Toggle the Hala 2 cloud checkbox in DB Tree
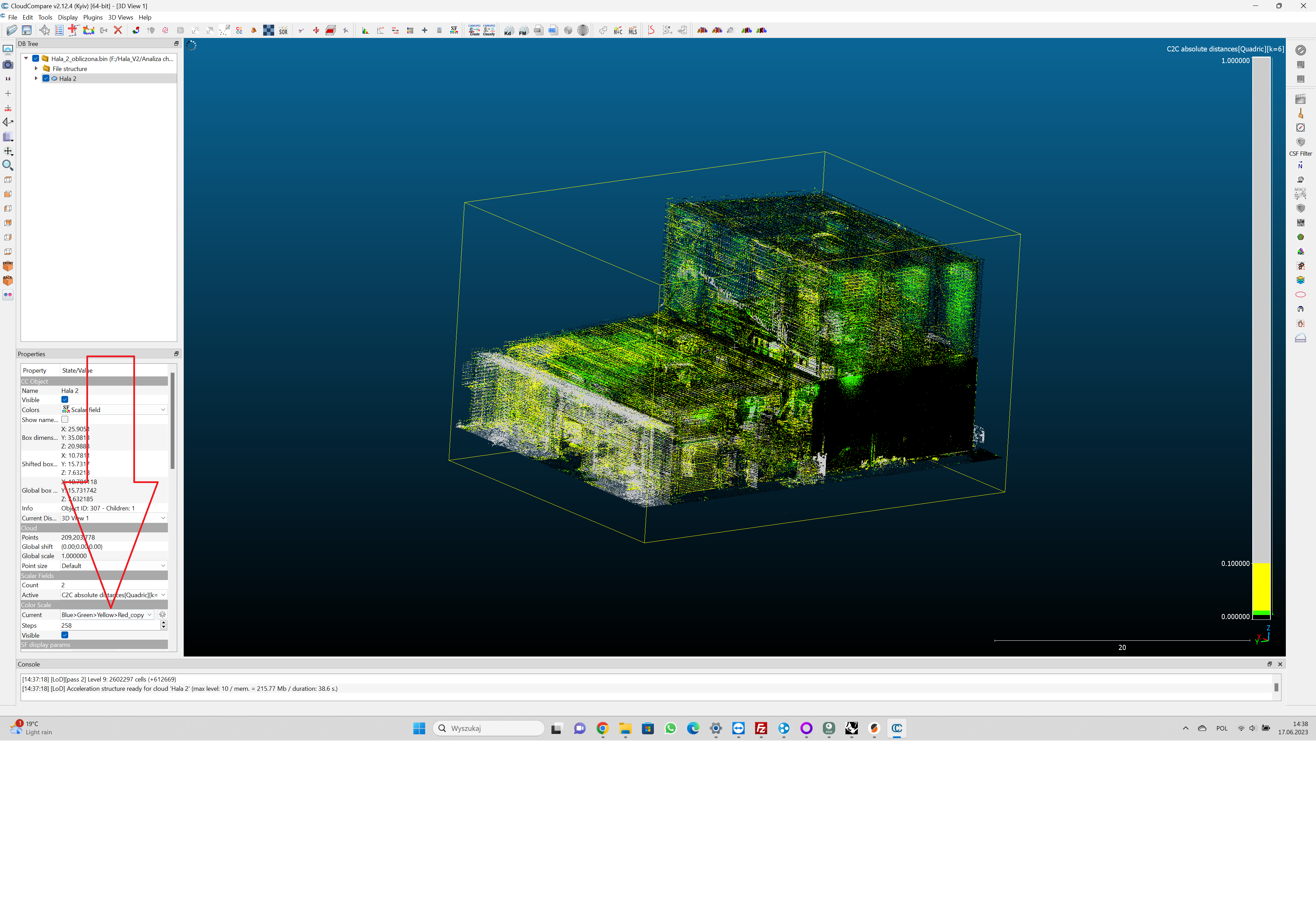Image resolution: width=1316 pixels, height=916 pixels. pyautogui.click(x=46, y=79)
